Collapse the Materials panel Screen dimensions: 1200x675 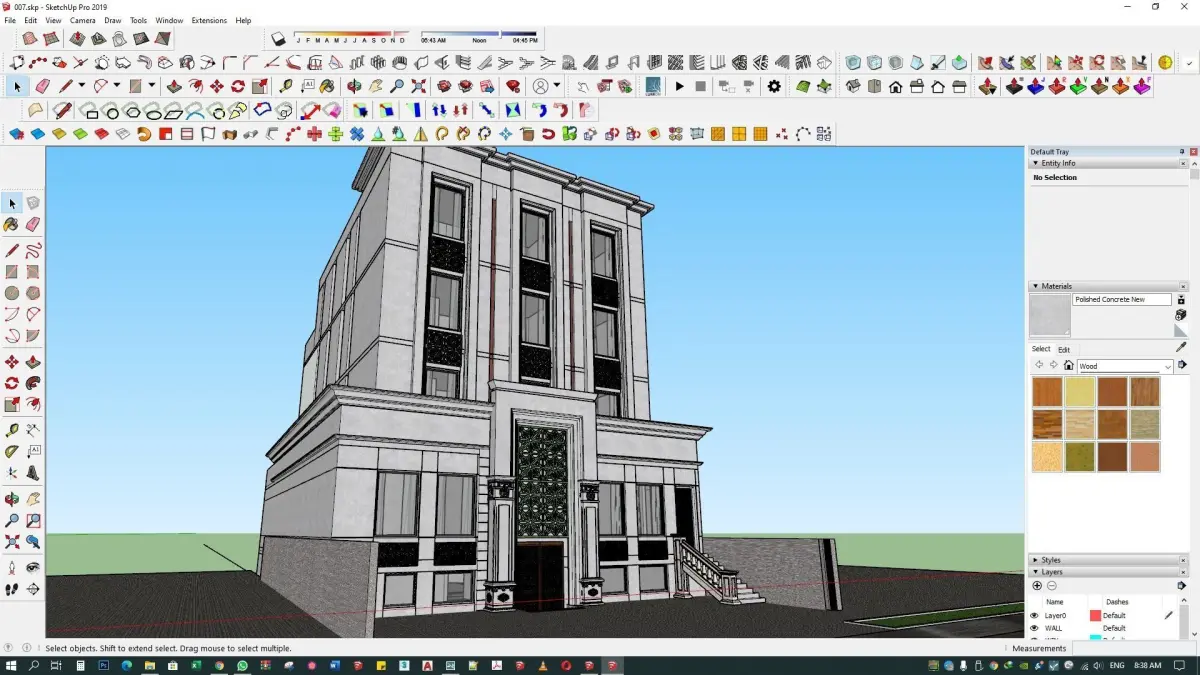(1035, 287)
